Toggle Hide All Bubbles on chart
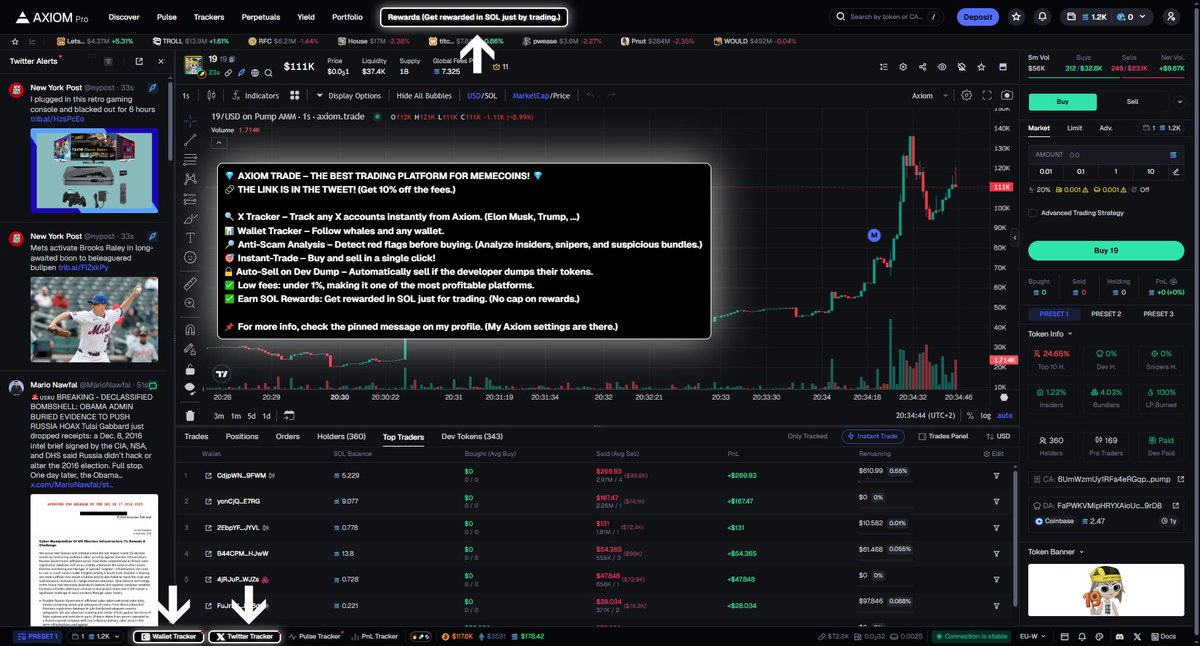The height and width of the screenshot is (646, 1200). point(423,96)
